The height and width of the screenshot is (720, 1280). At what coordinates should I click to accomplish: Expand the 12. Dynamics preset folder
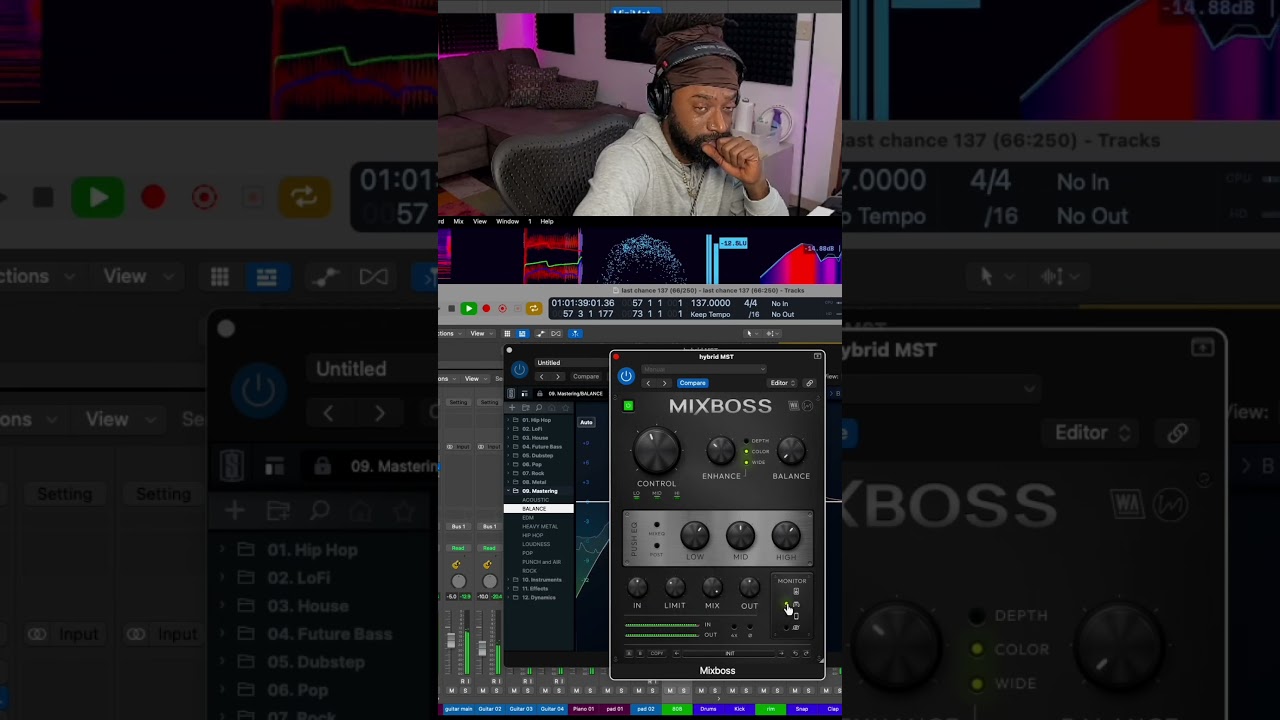(x=509, y=597)
